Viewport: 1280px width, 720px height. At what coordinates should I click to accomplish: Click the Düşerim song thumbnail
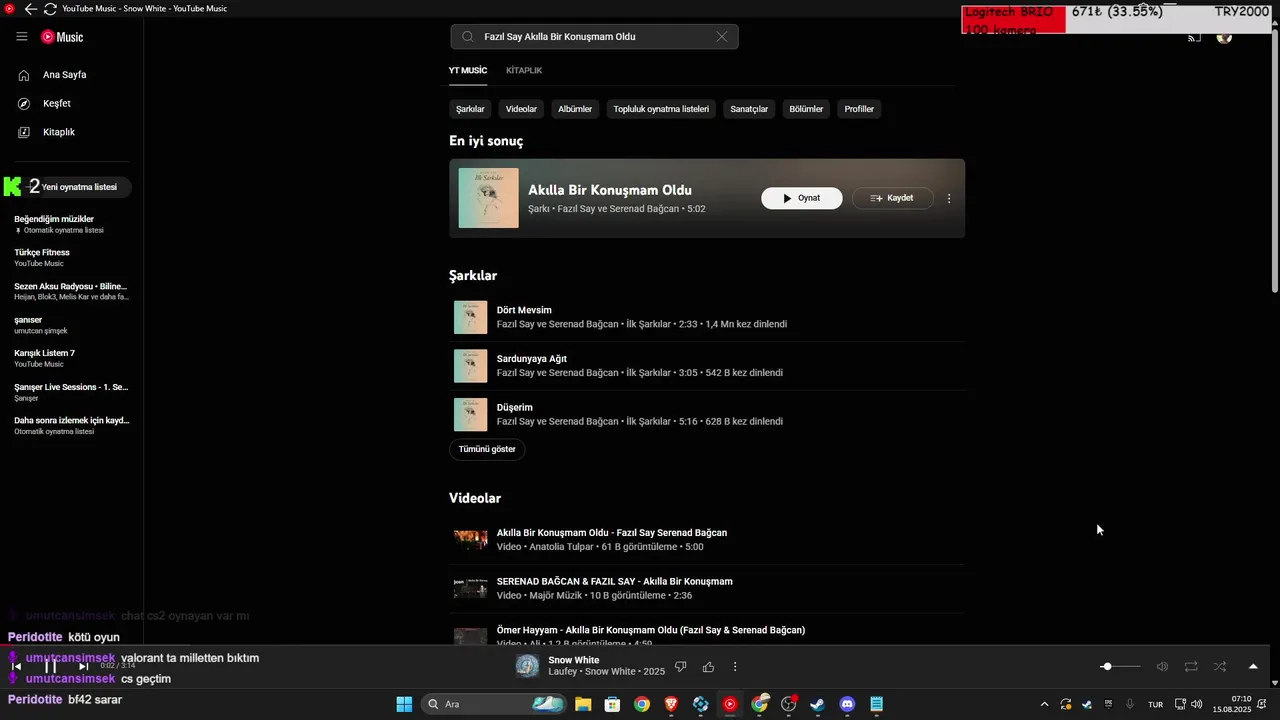pyautogui.click(x=470, y=415)
